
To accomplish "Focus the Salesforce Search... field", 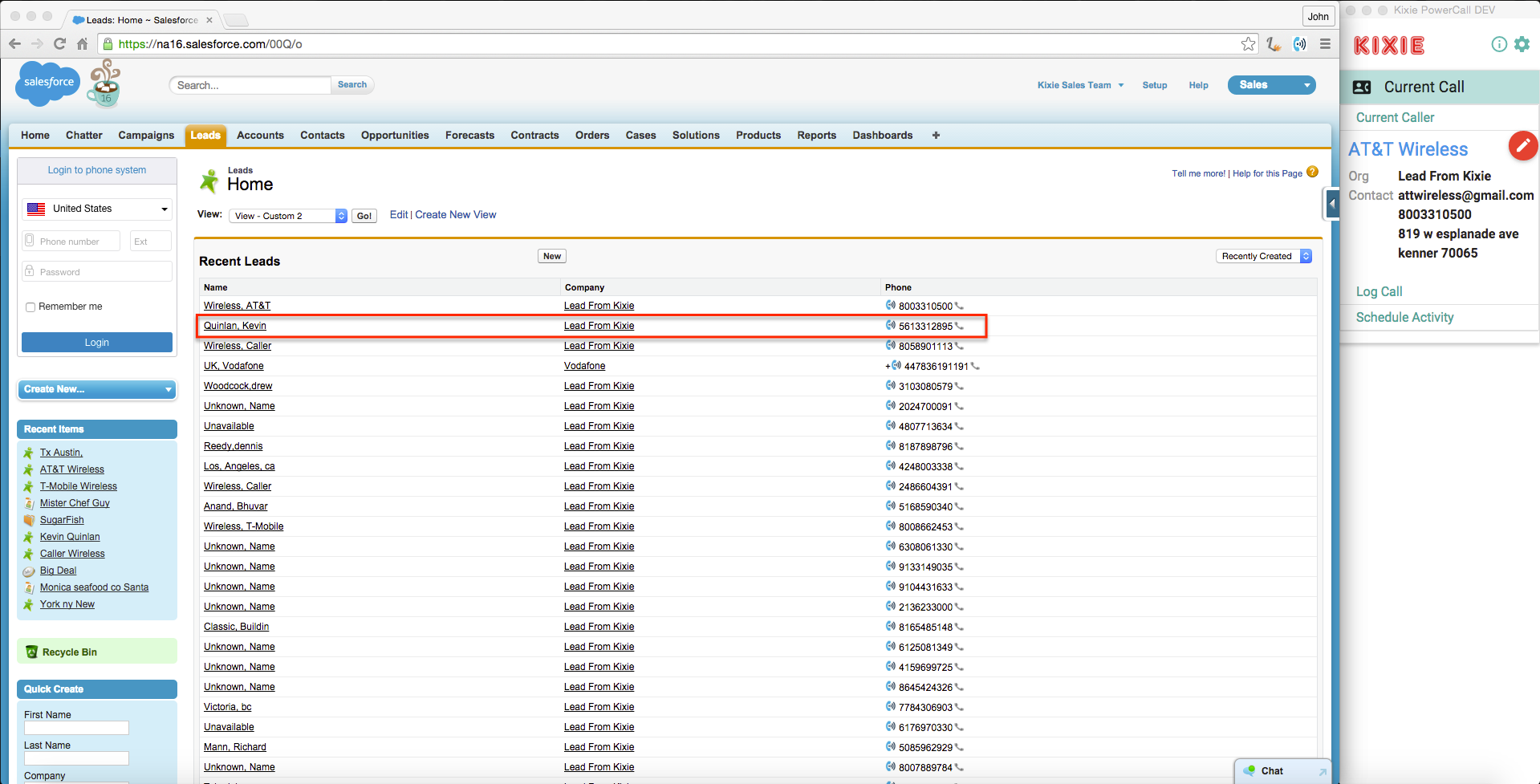I will [x=250, y=85].
